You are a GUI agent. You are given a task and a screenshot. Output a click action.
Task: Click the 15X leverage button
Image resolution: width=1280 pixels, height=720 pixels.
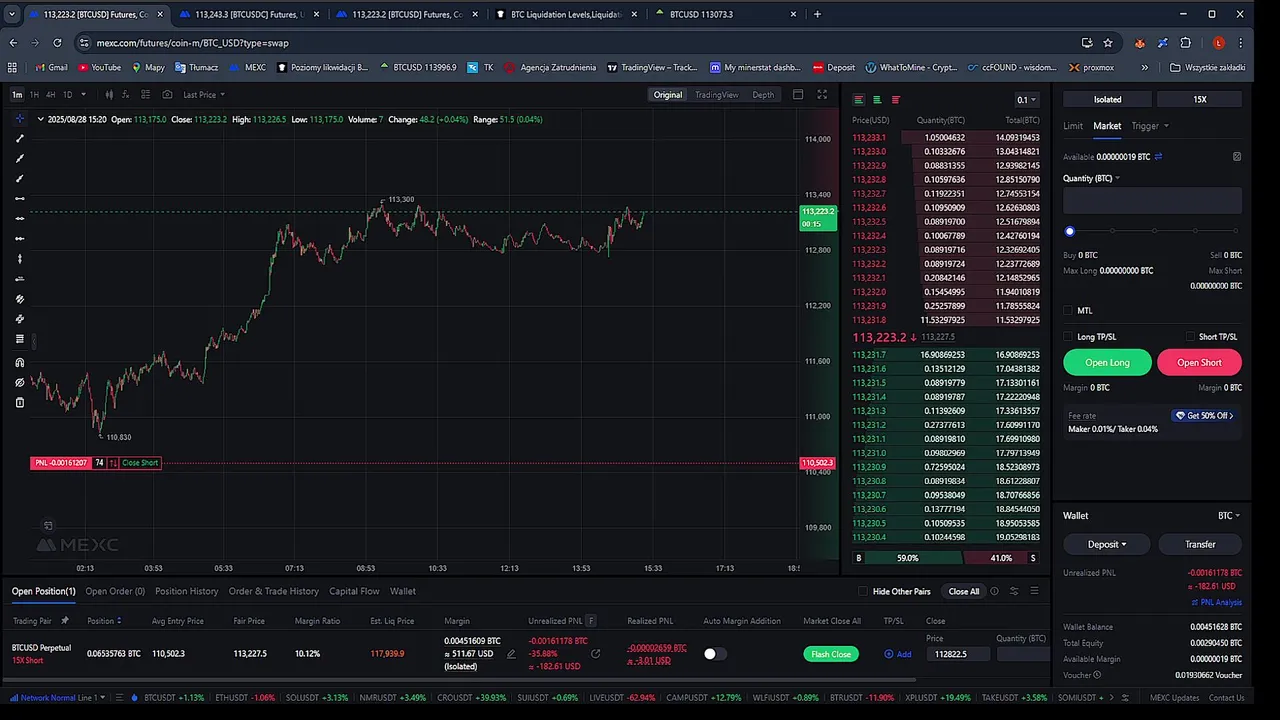(1200, 99)
